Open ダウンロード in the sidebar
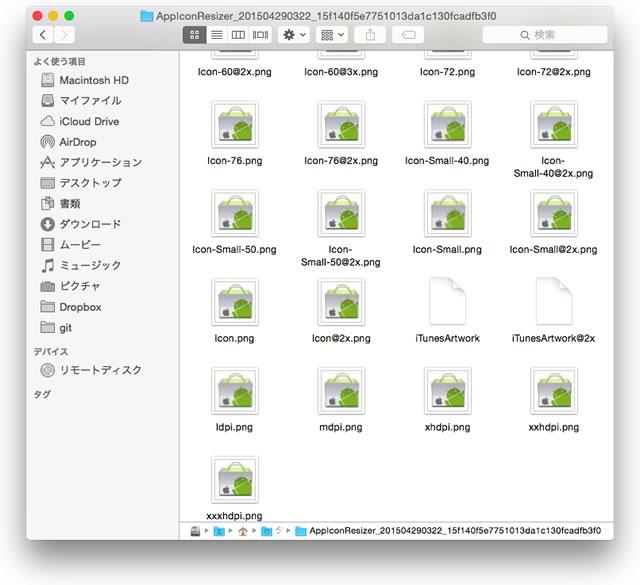Viewport: 640px width, 585px height. (81, 224)
